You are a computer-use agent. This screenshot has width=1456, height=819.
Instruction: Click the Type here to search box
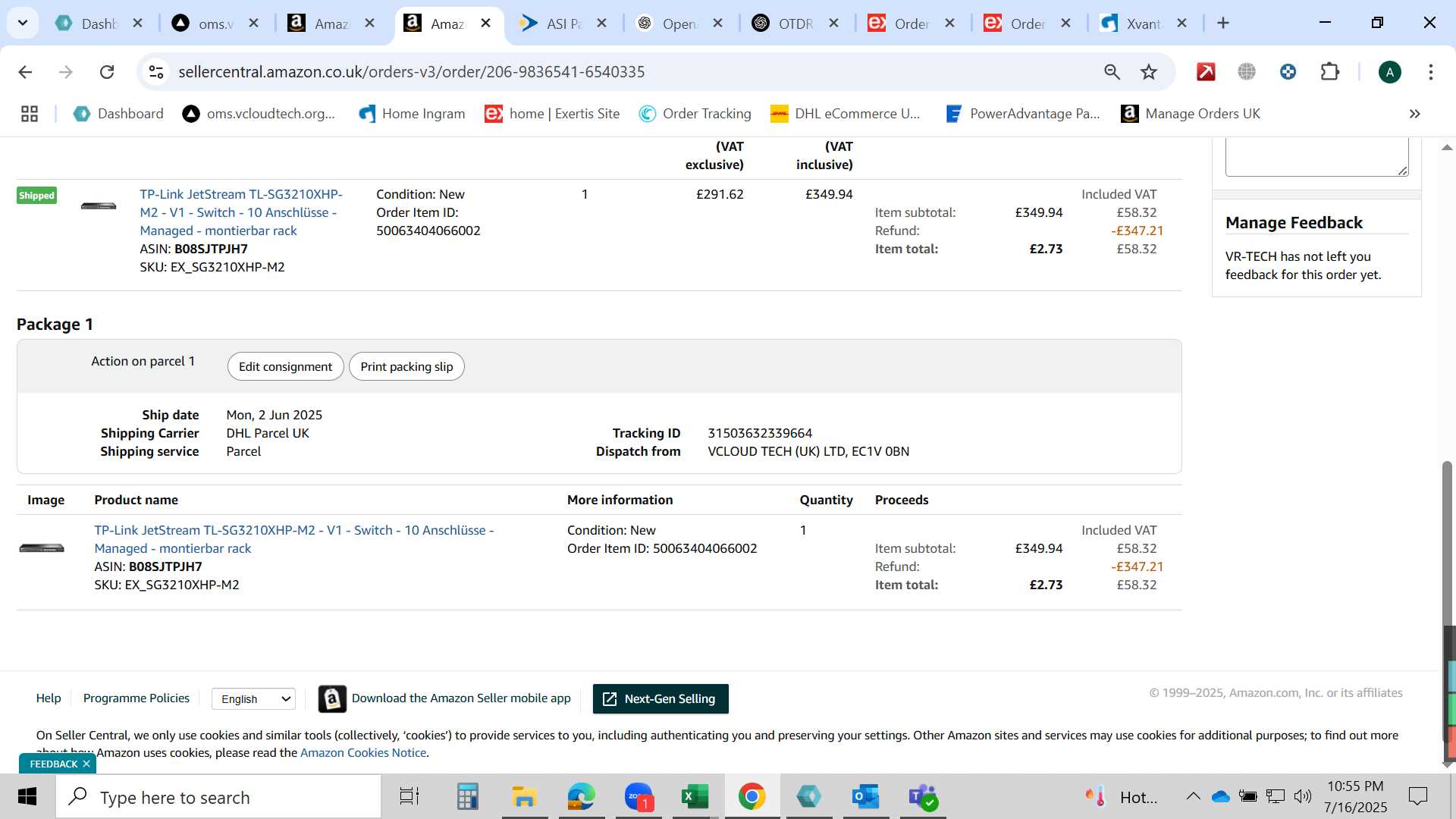[x=218, y=797]
